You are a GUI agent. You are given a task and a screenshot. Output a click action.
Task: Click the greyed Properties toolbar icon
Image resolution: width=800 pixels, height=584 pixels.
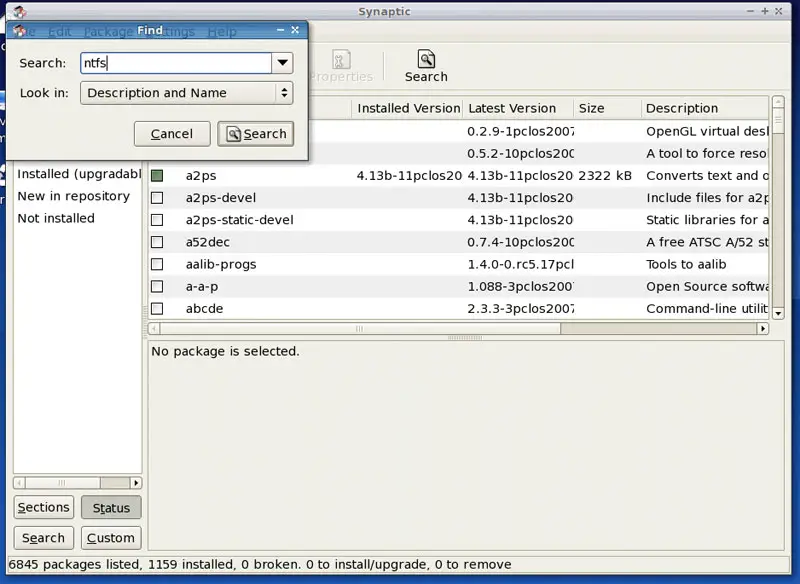click(x=341, y=66)
